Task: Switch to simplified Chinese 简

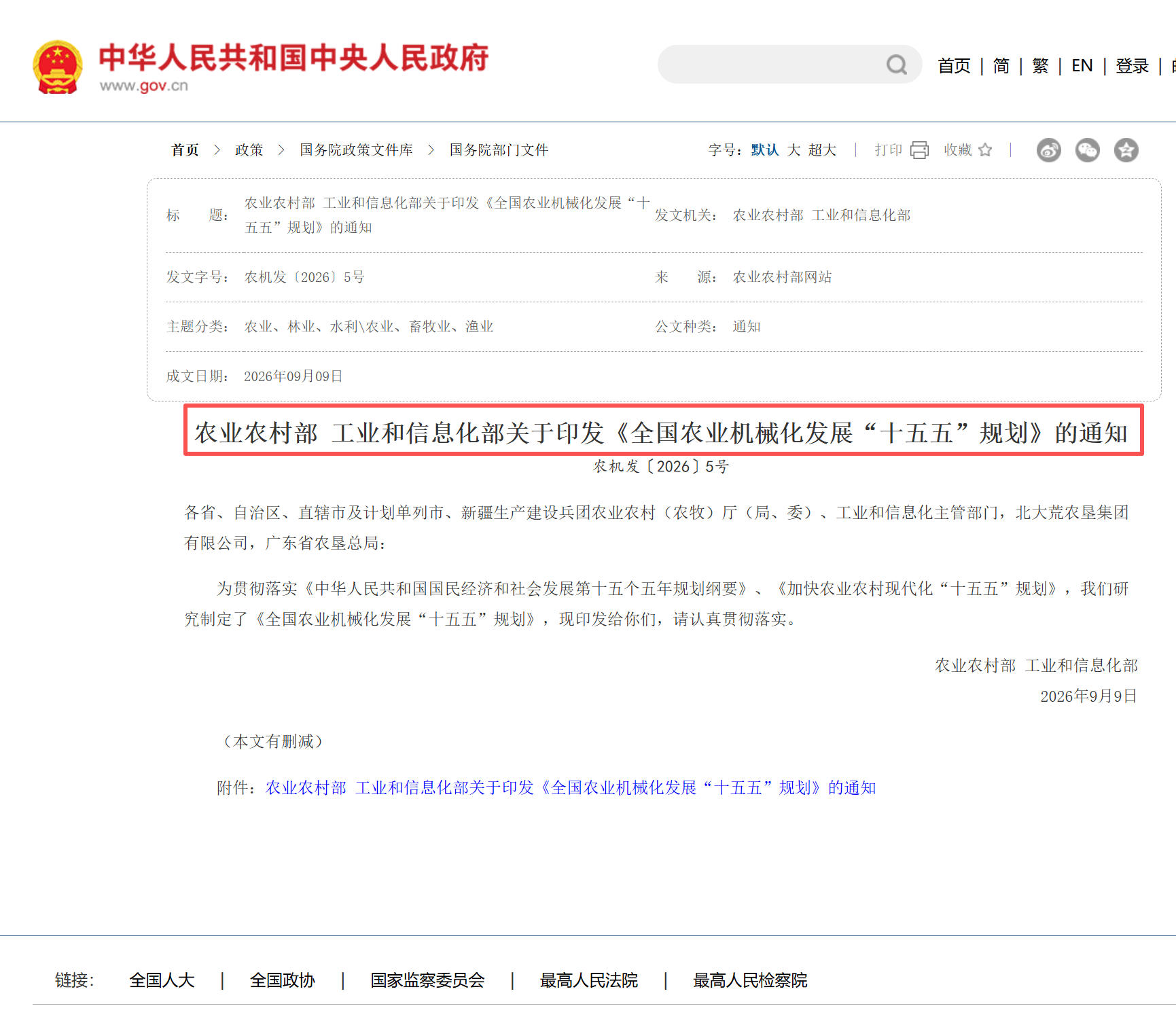Action: 1001,66
